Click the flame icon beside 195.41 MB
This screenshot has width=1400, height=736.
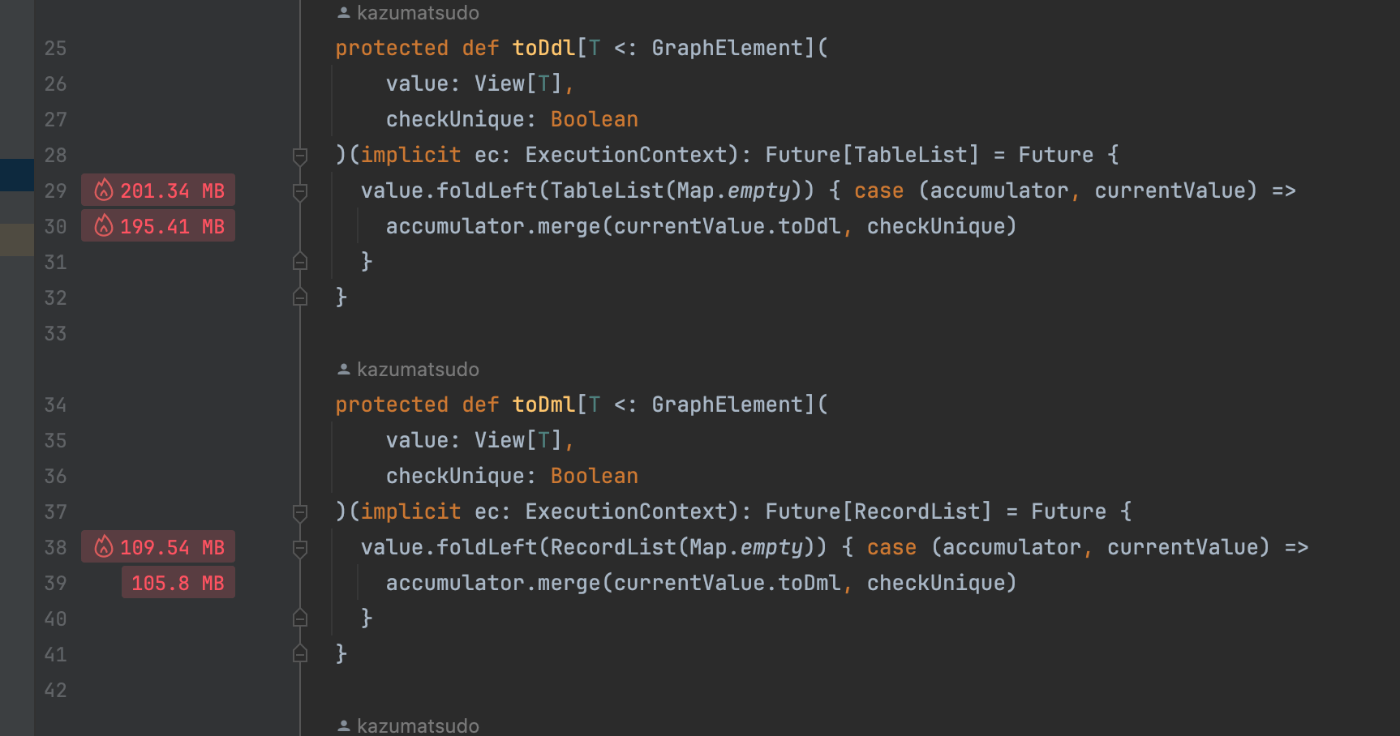(x=104, y=227)
